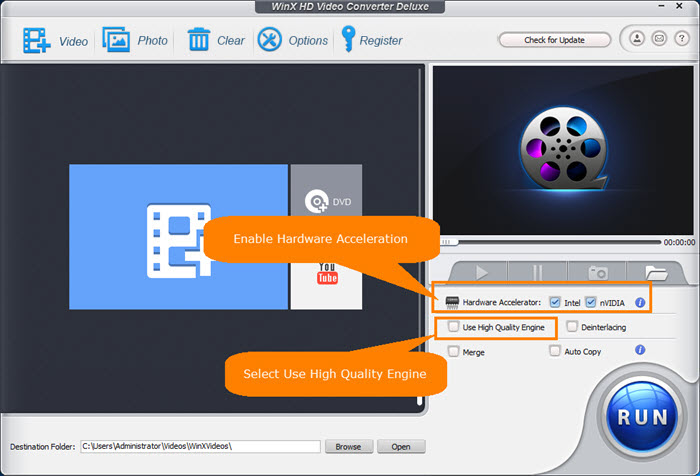The width and height of the screenshot is (700, 476).
Task: Minimize the WinX window
Action: point(661,6)
